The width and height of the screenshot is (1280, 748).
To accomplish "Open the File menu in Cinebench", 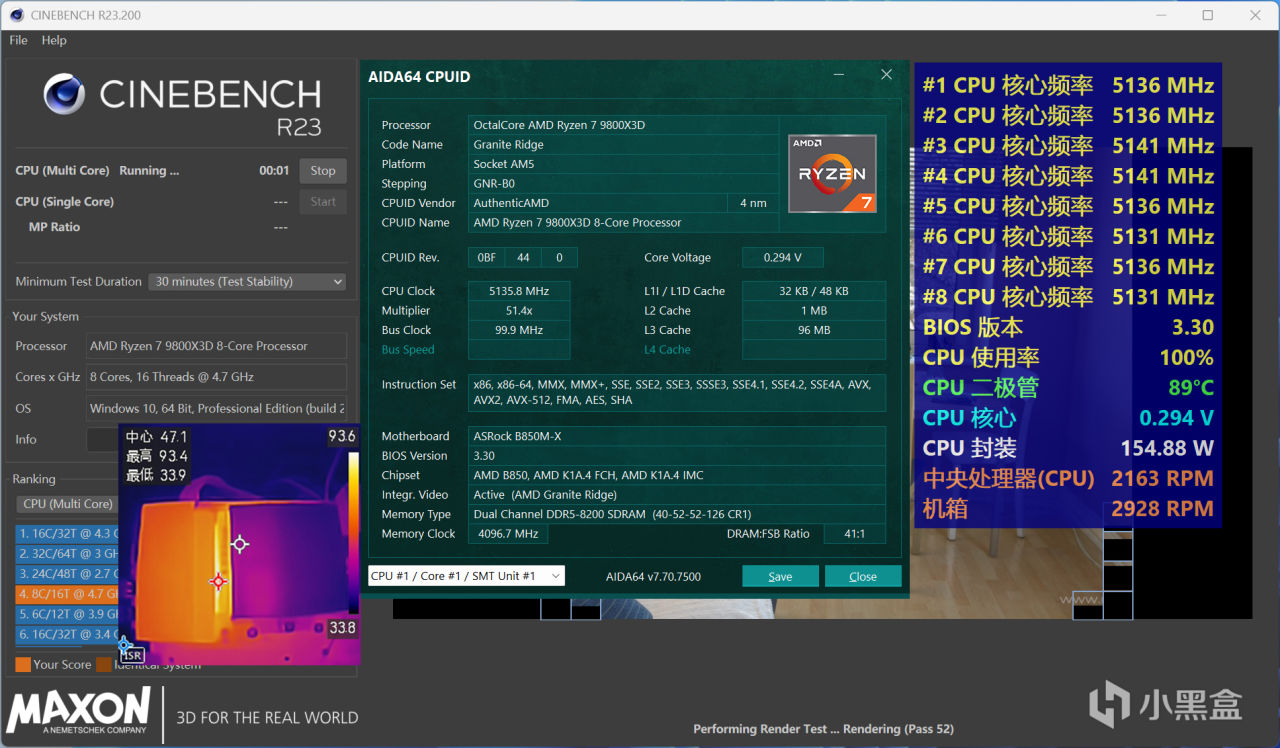I will pos(18,40).
